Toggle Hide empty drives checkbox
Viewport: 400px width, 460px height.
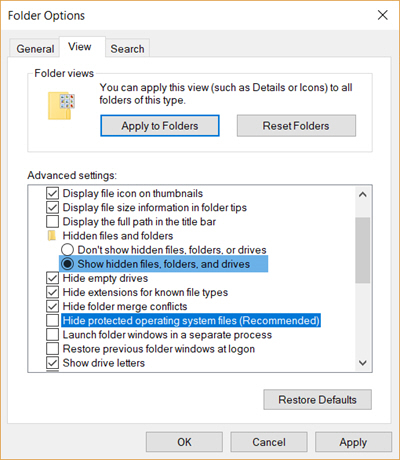coord(53,278)
